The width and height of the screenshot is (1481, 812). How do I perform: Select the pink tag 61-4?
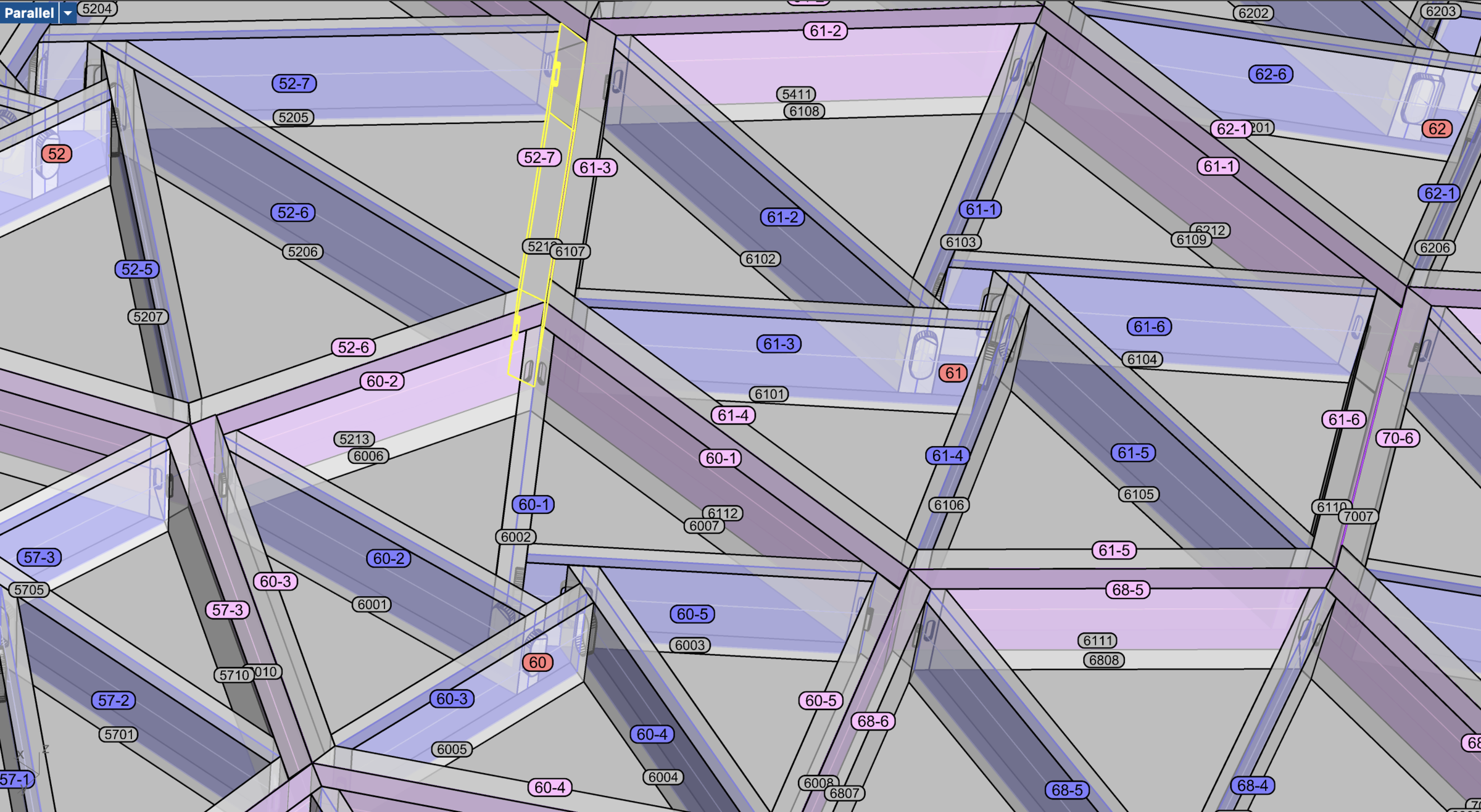click(x=732, y=415)
